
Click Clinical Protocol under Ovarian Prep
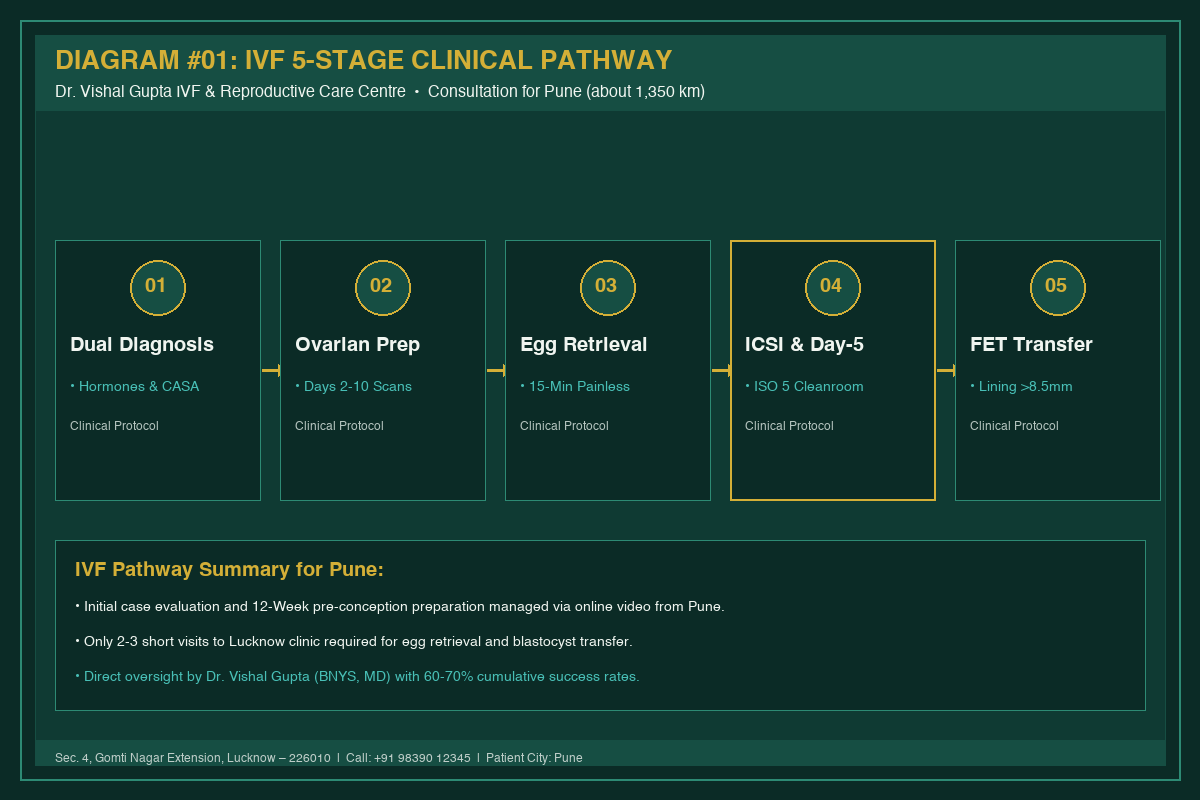coord(339,426)
